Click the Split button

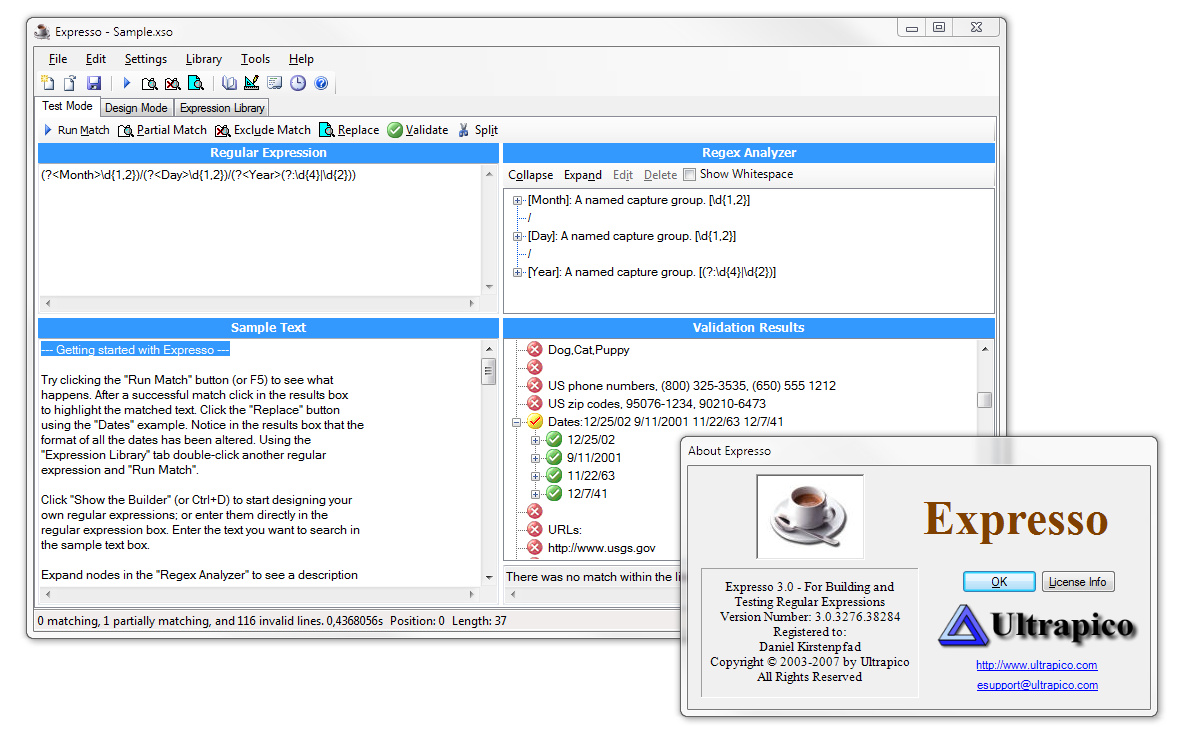click(478, 130)
